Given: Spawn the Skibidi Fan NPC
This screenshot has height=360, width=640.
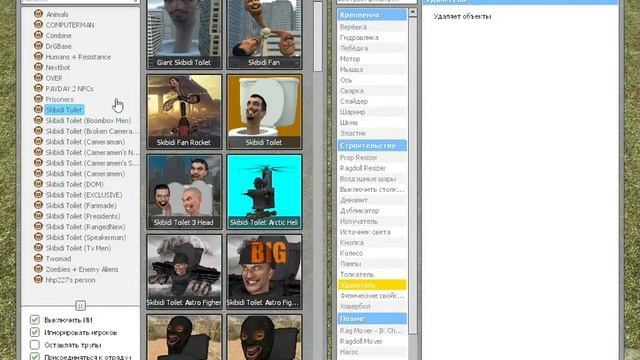Looking at the screenshot, I should point(264,34).
